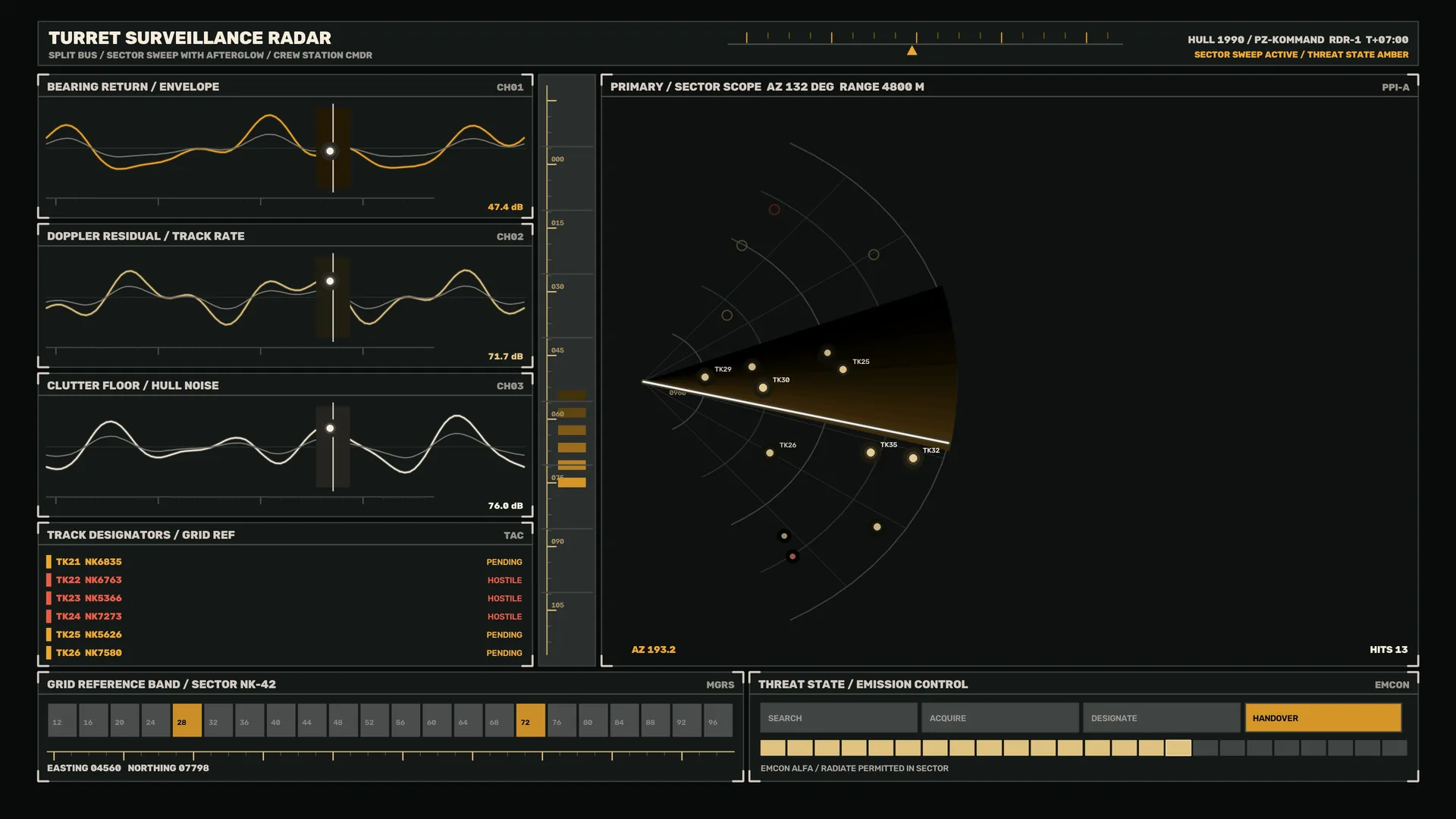1456x819 pixels.
Task: Select grid band cell 28
Action: click(x=187, y=721)
